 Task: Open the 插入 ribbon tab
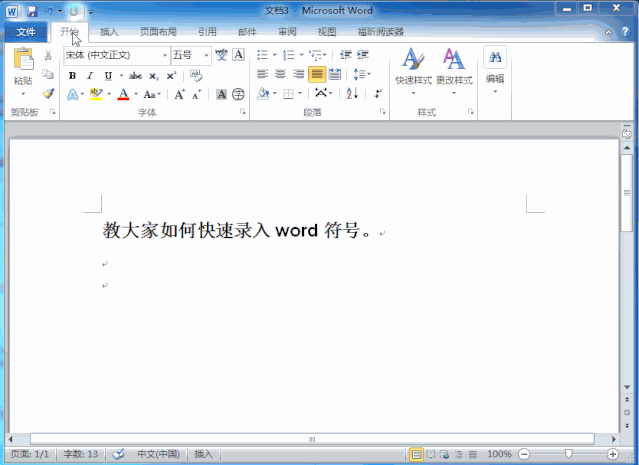[109, 32]
